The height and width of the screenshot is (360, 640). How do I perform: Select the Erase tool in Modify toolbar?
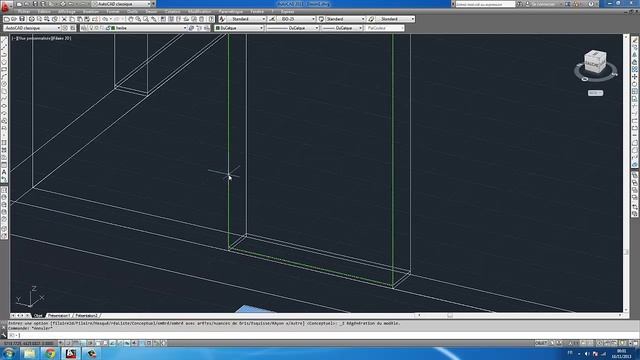click(x=635, y=40)
